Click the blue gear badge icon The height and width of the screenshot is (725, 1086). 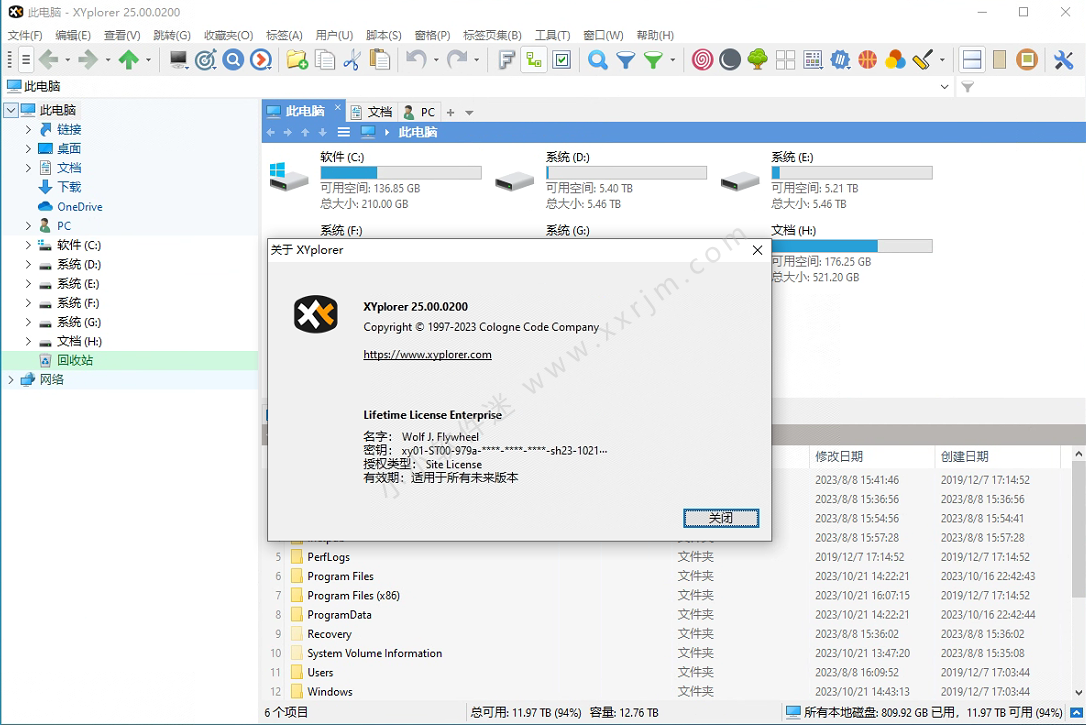840,60
